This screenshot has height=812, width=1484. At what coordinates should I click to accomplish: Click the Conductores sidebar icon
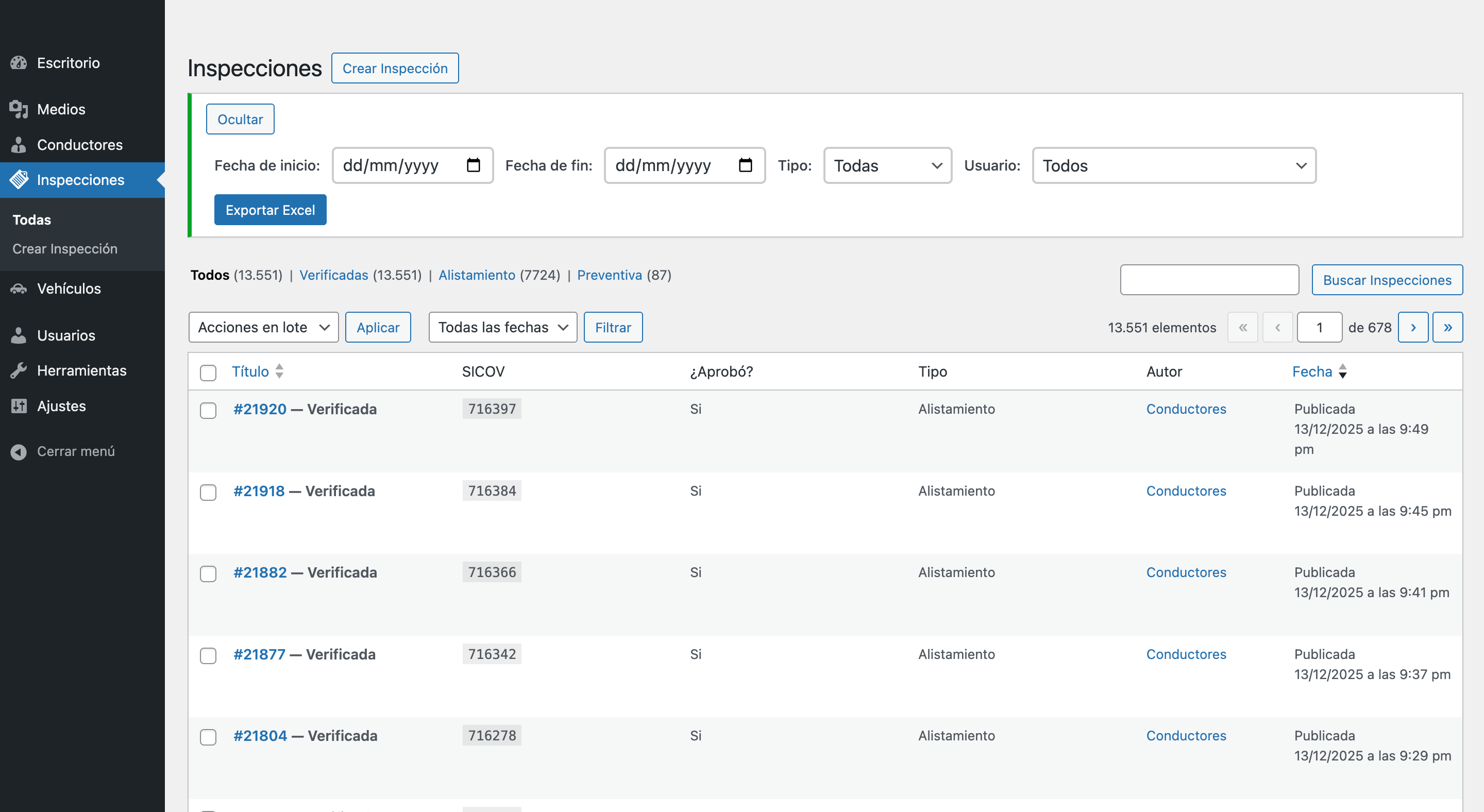pyautogui.click(x=19, y=145)
